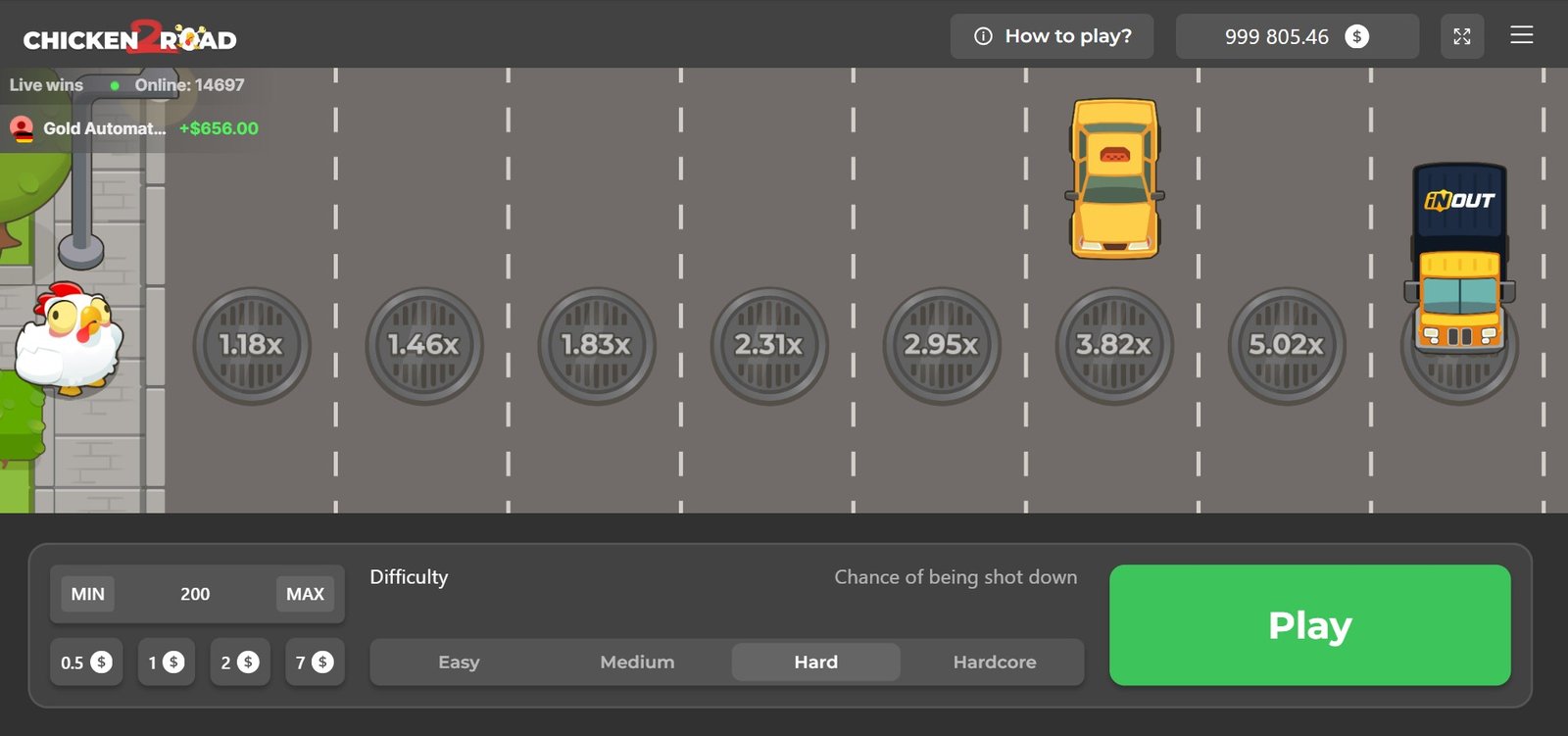Click the yellow taxi car

coord(1114,178)
